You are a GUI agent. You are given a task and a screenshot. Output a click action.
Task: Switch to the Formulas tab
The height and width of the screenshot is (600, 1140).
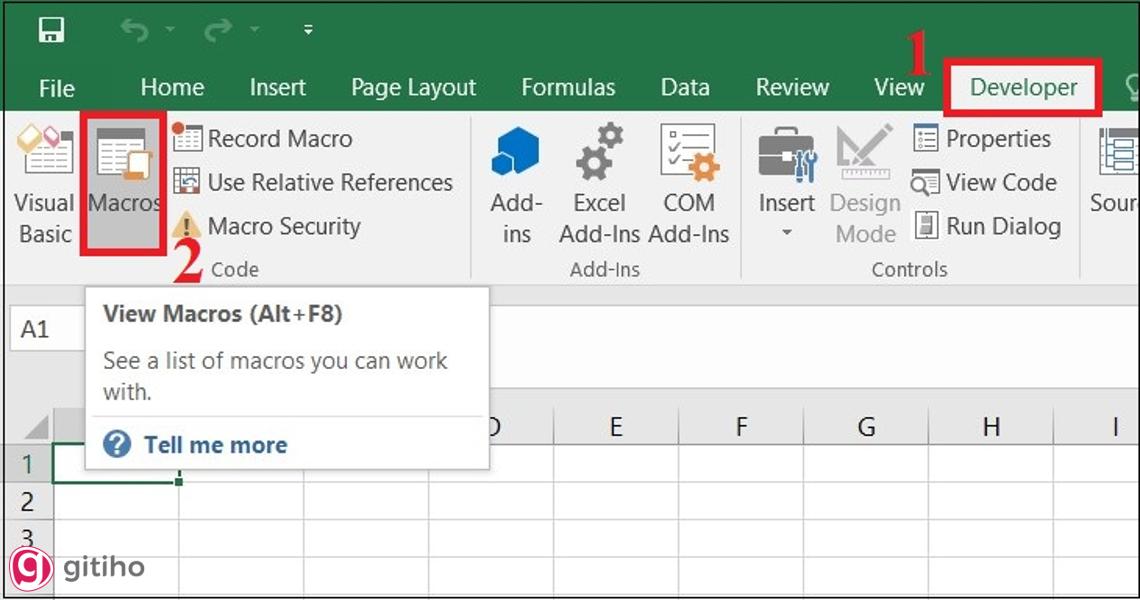pos(568,87)
